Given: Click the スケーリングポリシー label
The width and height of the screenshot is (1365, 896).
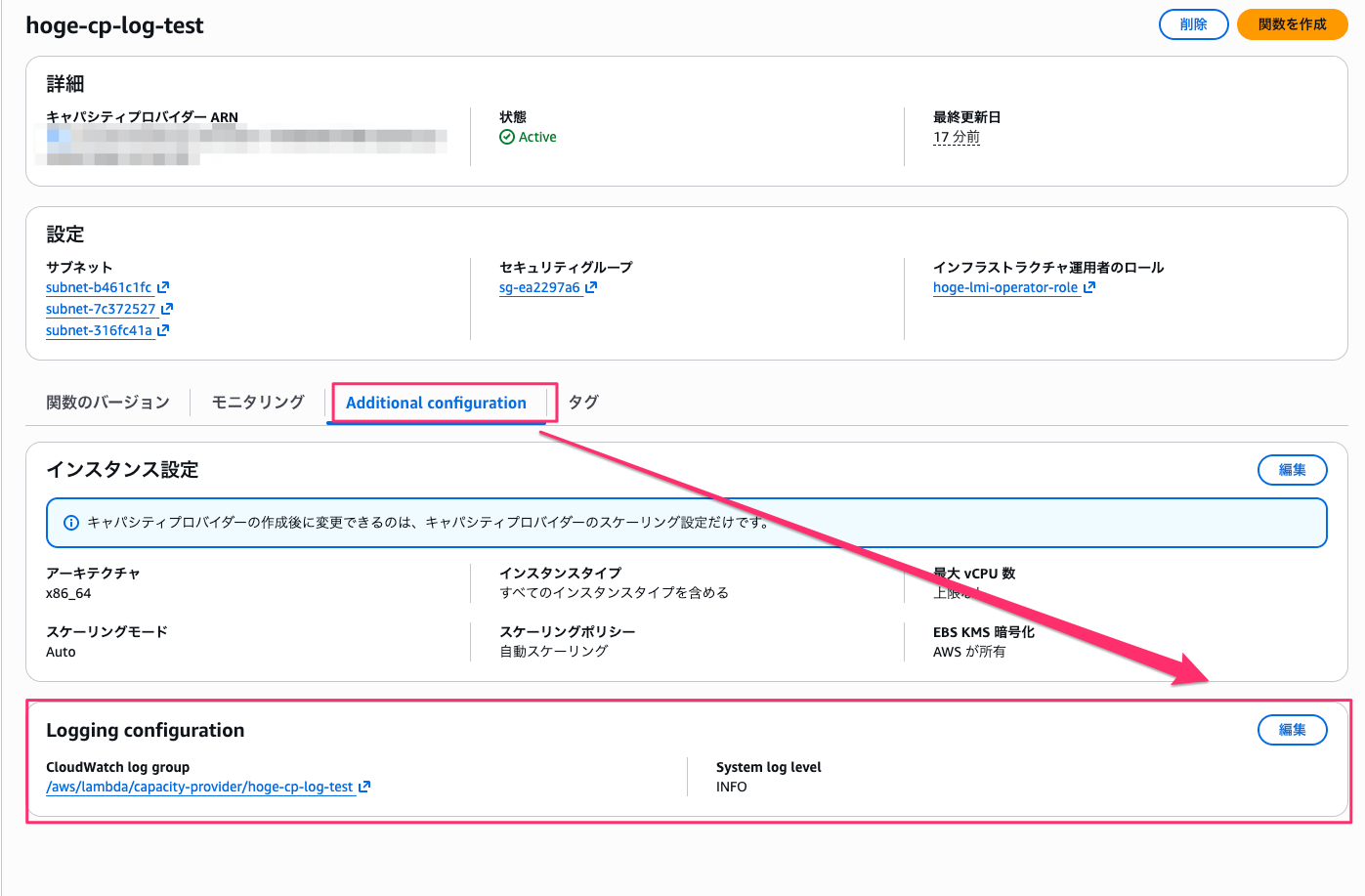Looking at the screenshot, I should click(x=568, y=632).
